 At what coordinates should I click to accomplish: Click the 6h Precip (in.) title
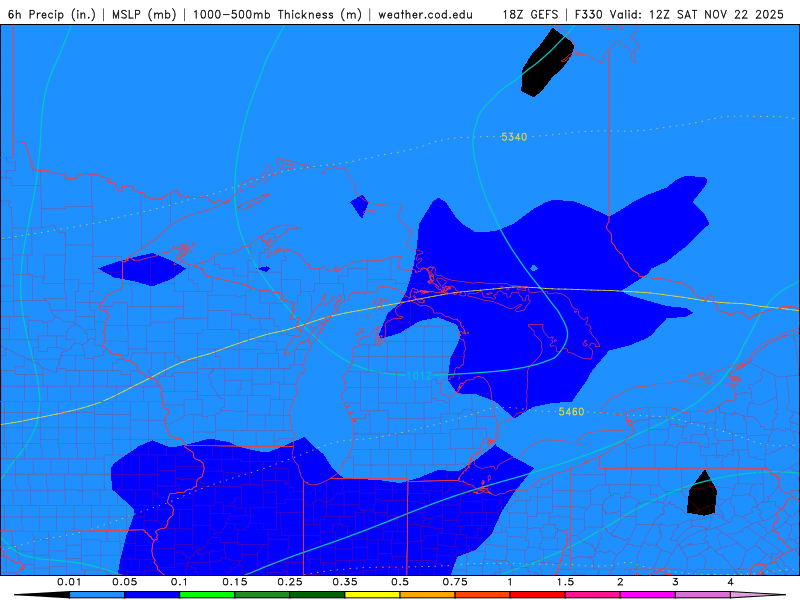click(x=52, y=14)
